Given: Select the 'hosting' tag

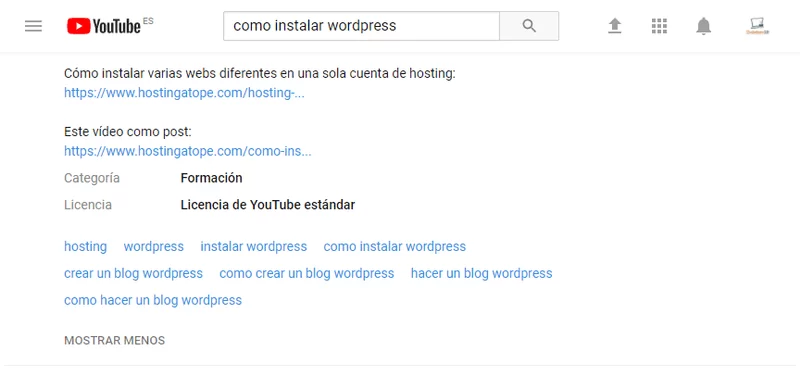Looking at the screenshot, I should tap(86, 247).
